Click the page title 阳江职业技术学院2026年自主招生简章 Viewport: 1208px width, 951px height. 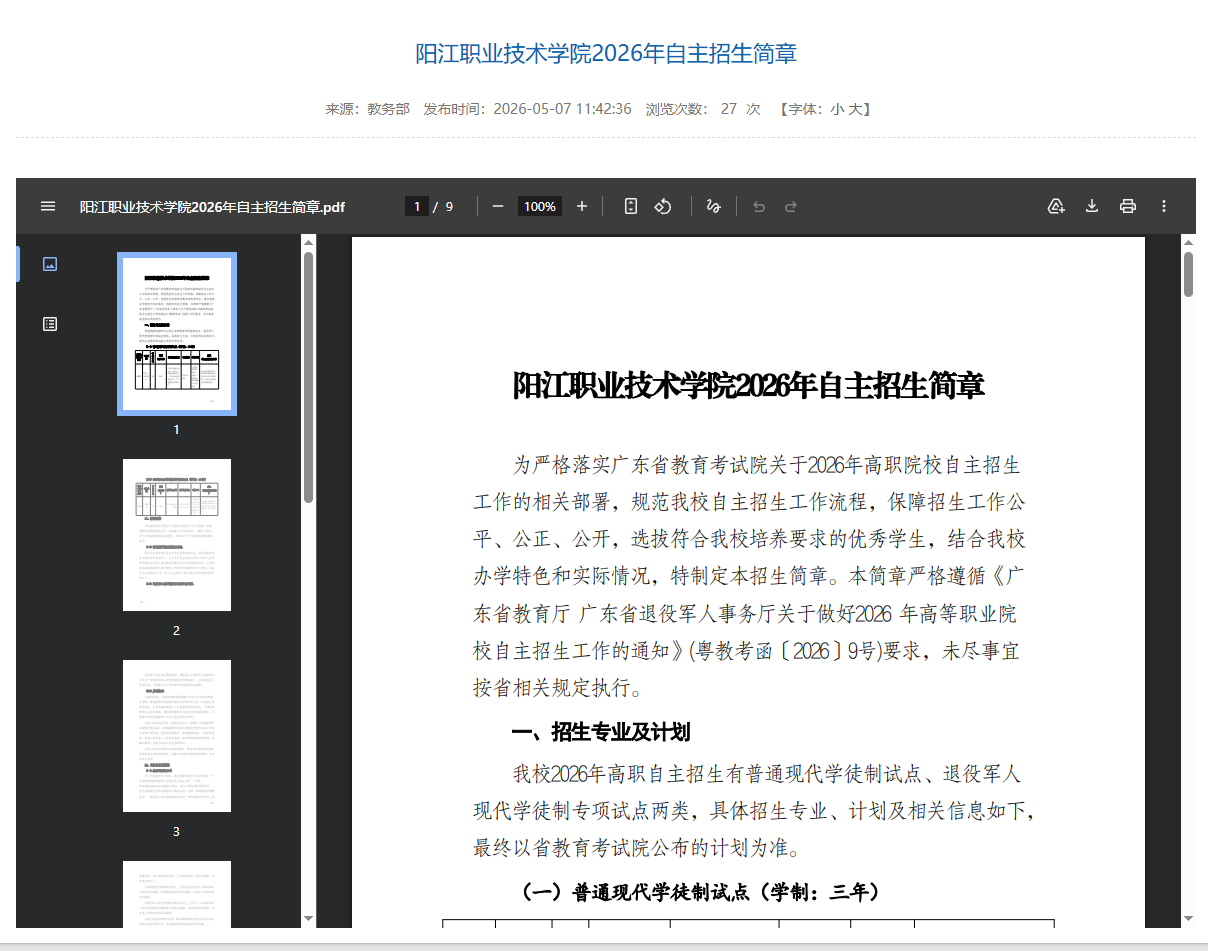point(606,54)
